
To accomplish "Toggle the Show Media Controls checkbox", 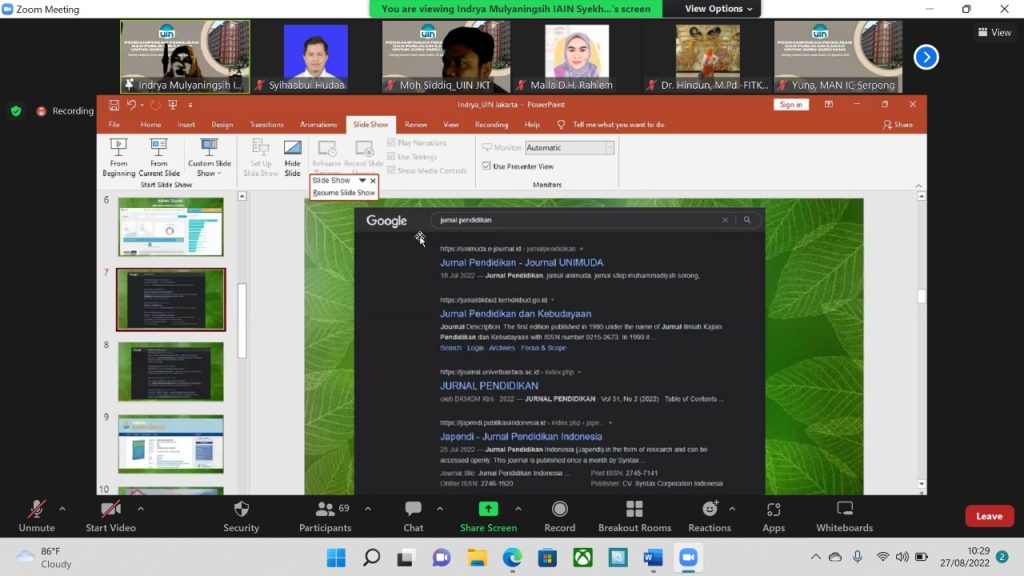I will (391, 171).
